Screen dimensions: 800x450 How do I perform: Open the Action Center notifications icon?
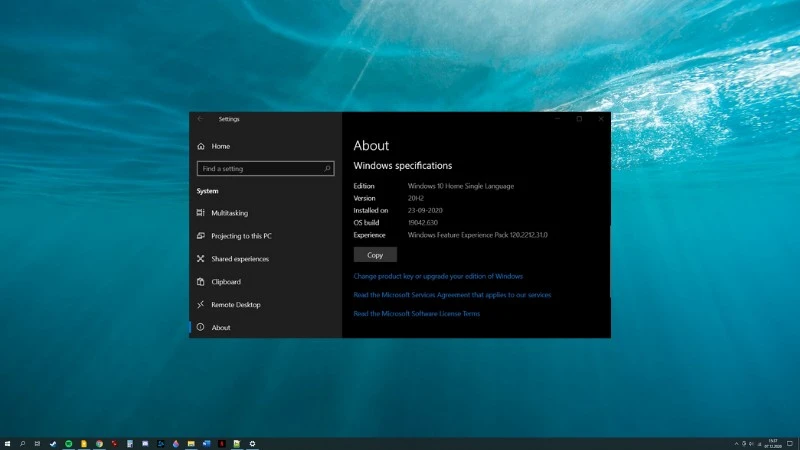click(790, 443)
